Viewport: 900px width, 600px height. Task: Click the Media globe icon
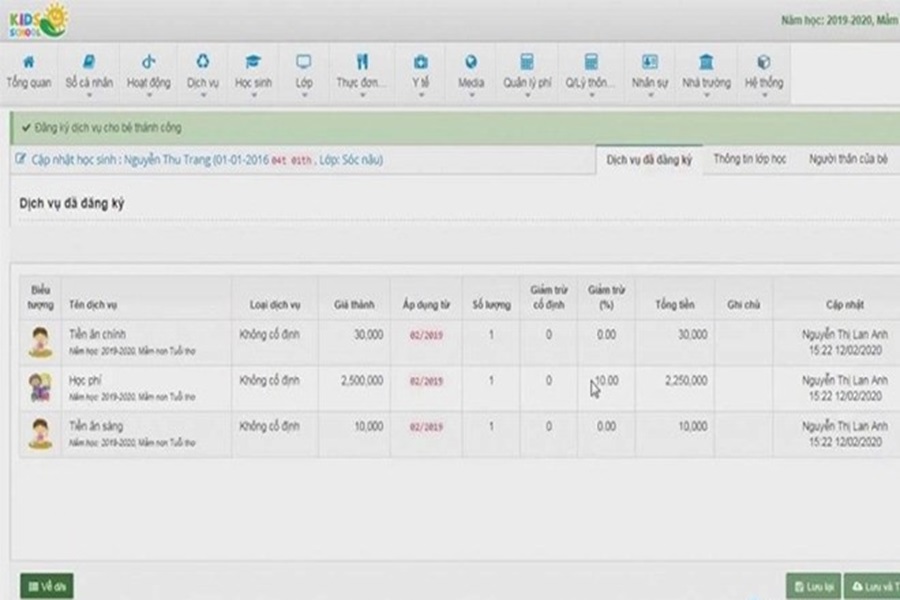click(x=471, y=62)
